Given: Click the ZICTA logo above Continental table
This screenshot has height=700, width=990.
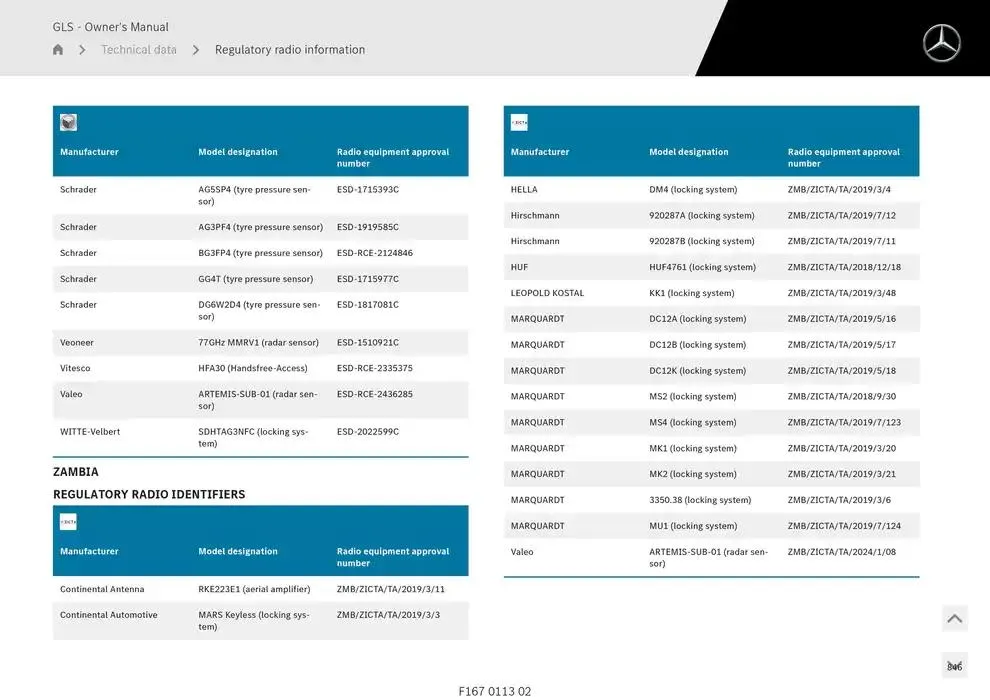Looking at the screenshot, I should pyautogui.click(x=68, y=522).
